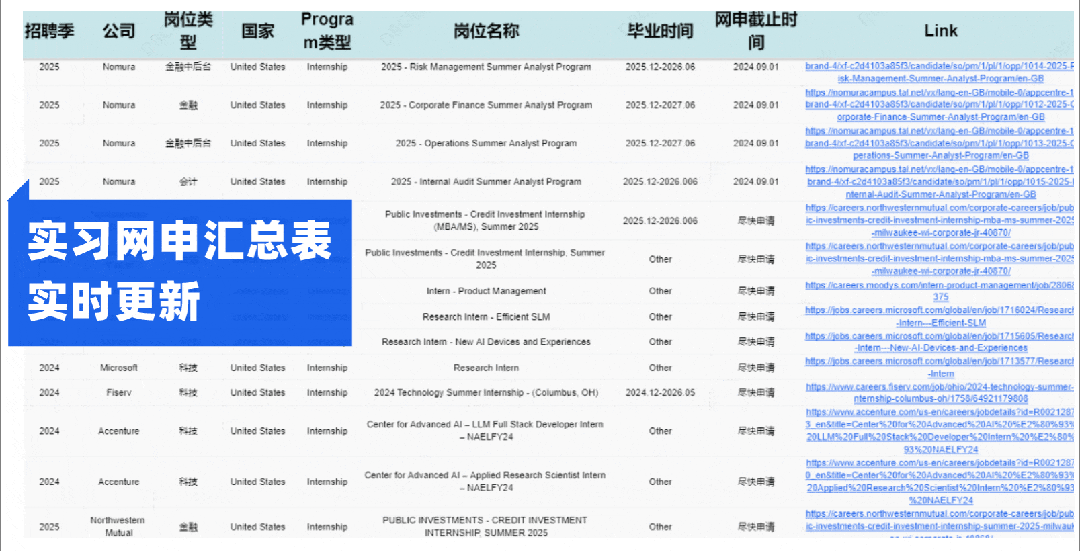This screenshot has height=551, width=1080.
Task: Click 'United States' in the LLM Full Stack row
Action: 258,430
